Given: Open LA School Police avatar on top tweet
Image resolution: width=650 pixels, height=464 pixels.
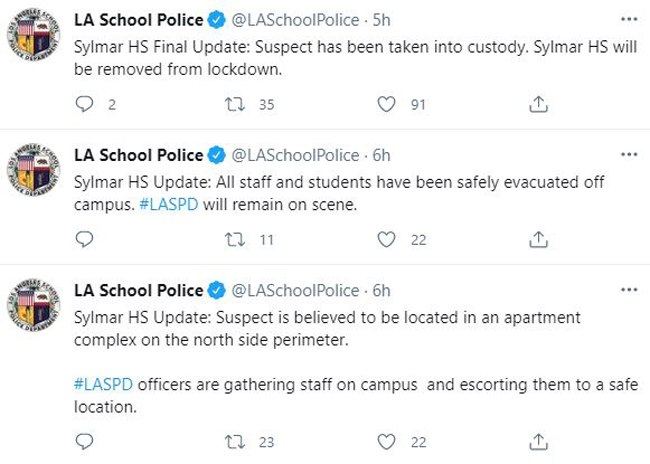Looking at the screenshot, I should 34,34.
